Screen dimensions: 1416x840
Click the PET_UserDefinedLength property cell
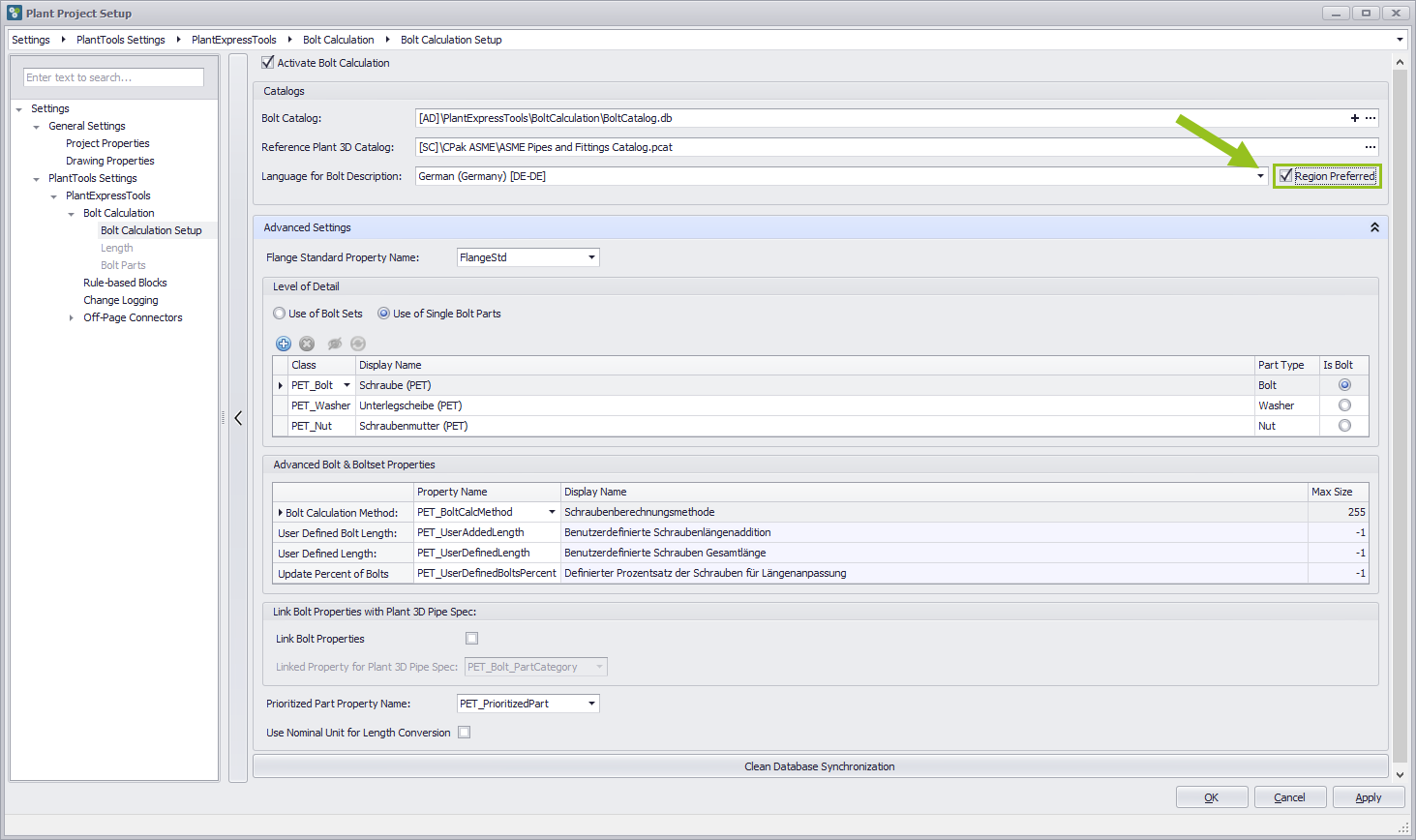tap(488, 553)
